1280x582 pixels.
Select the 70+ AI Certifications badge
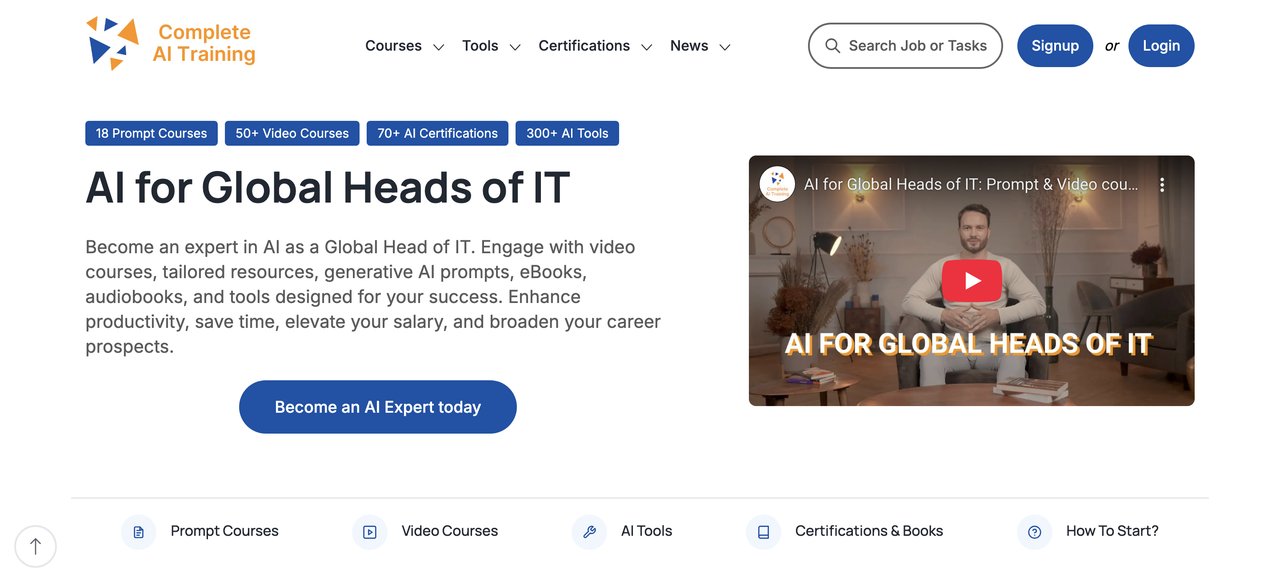point(437,133)
